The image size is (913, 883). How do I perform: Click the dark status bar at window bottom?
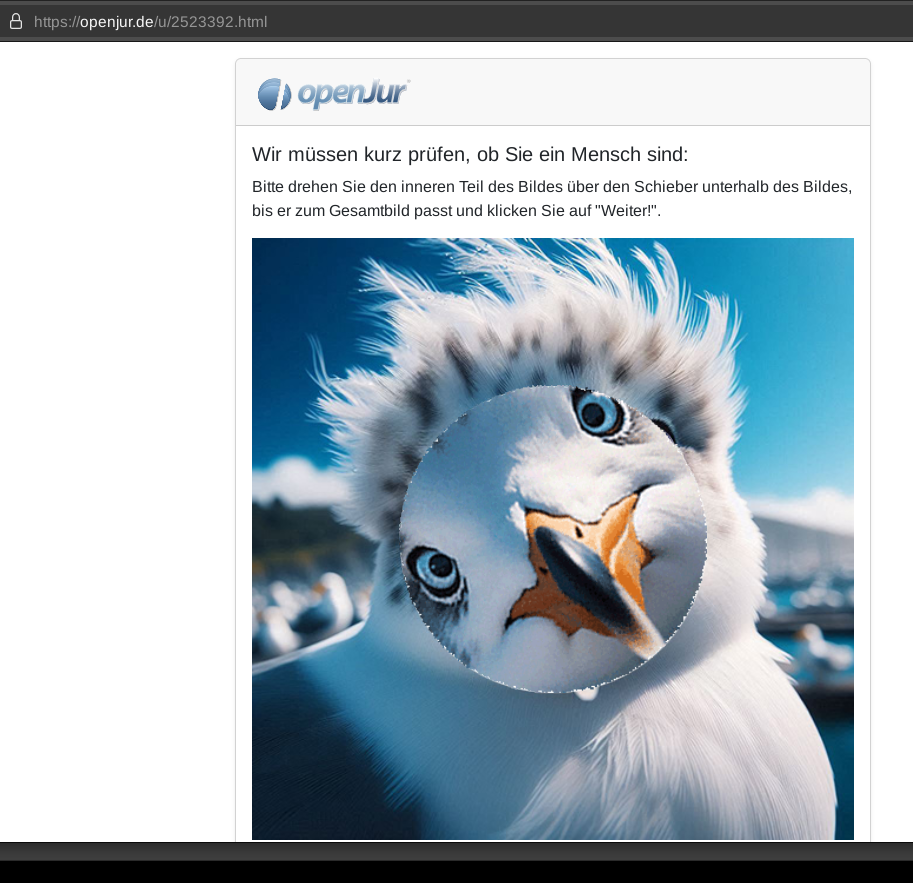(456, 851)
